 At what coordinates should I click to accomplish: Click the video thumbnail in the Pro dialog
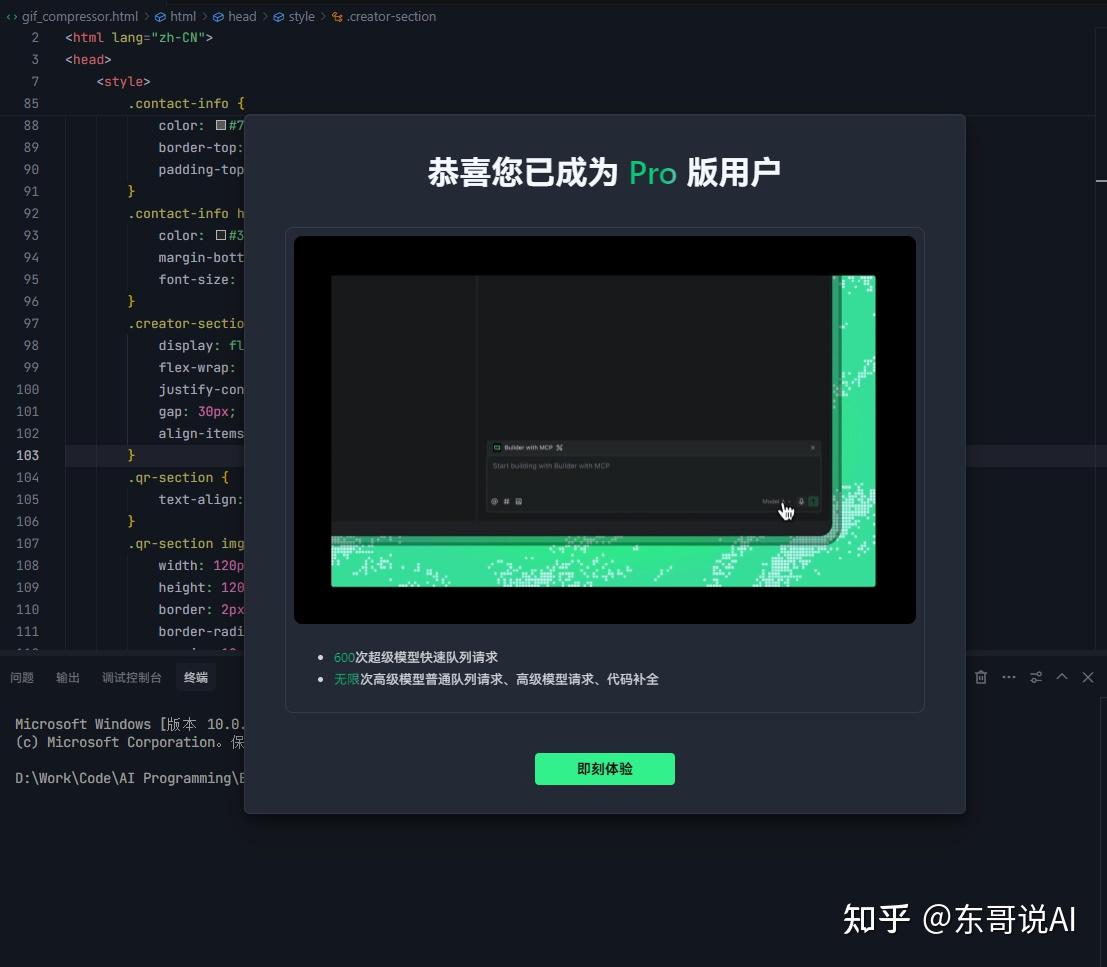pyautogui.click(x=604, y=428)
